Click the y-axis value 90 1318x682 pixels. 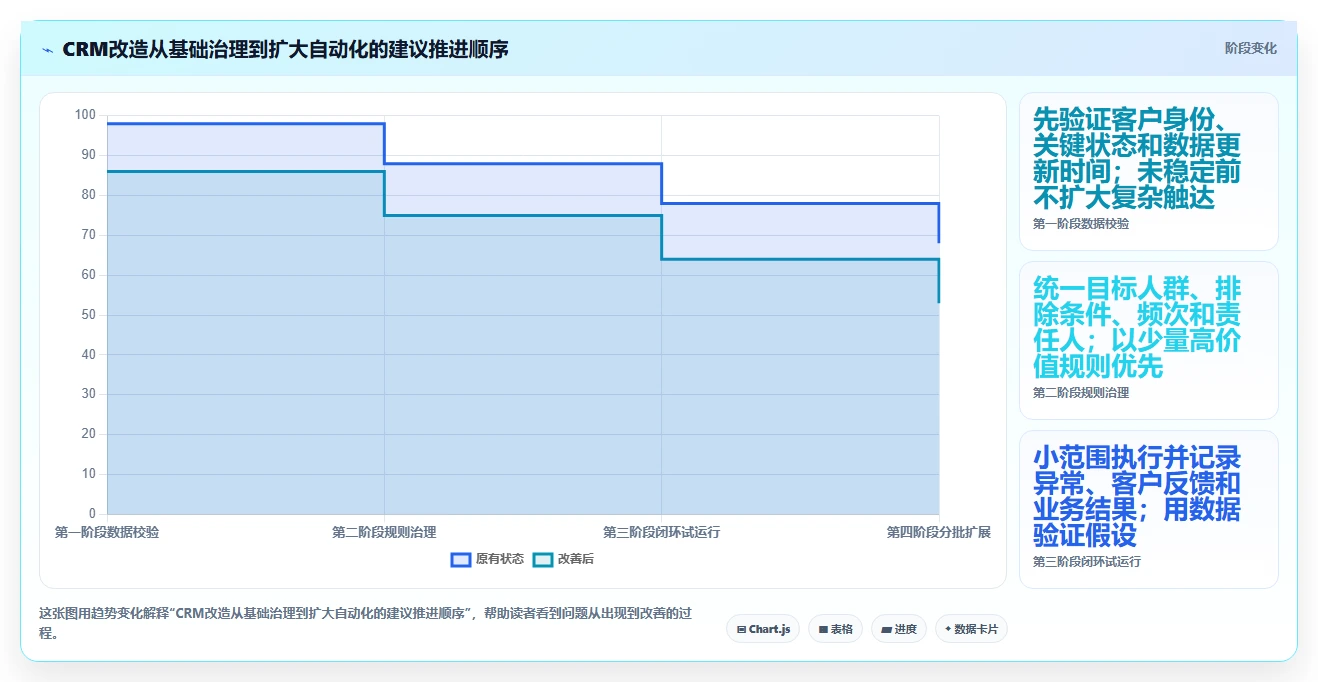click(89, 155)
